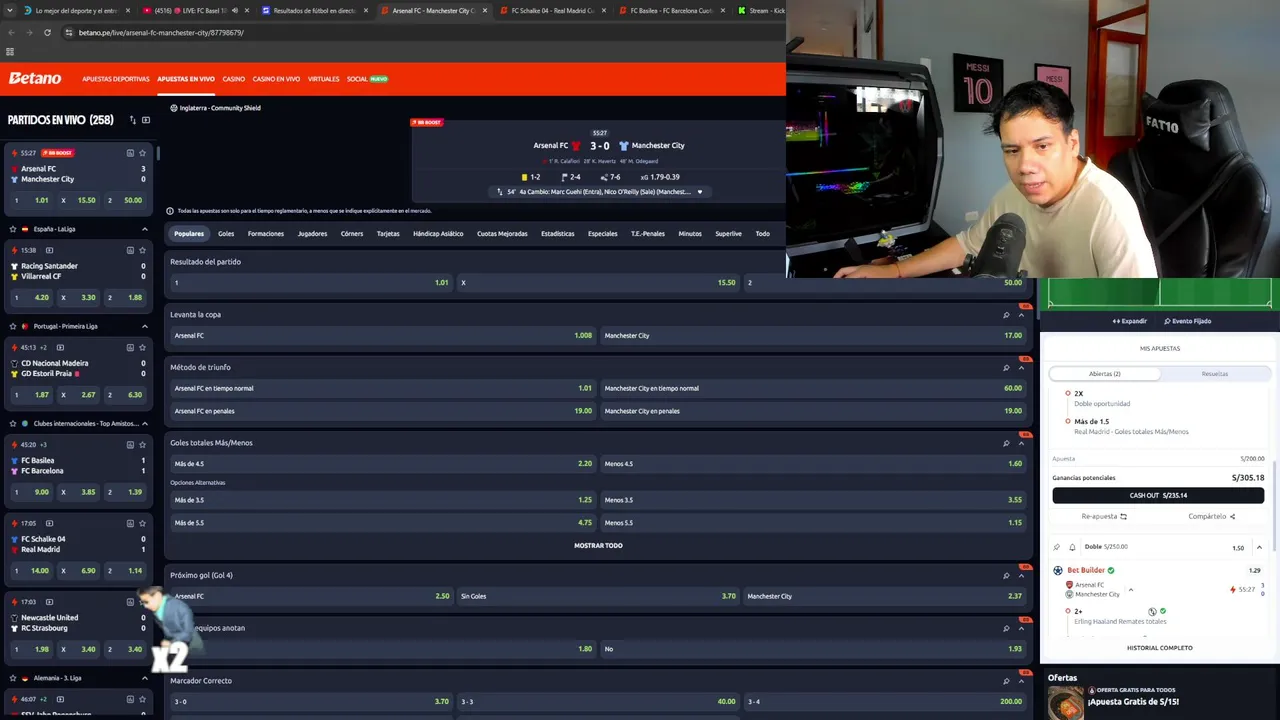This screenshot has width=1280, height=720.
Task: Pin the Próximo gol market
Action: click(1006, 576)
